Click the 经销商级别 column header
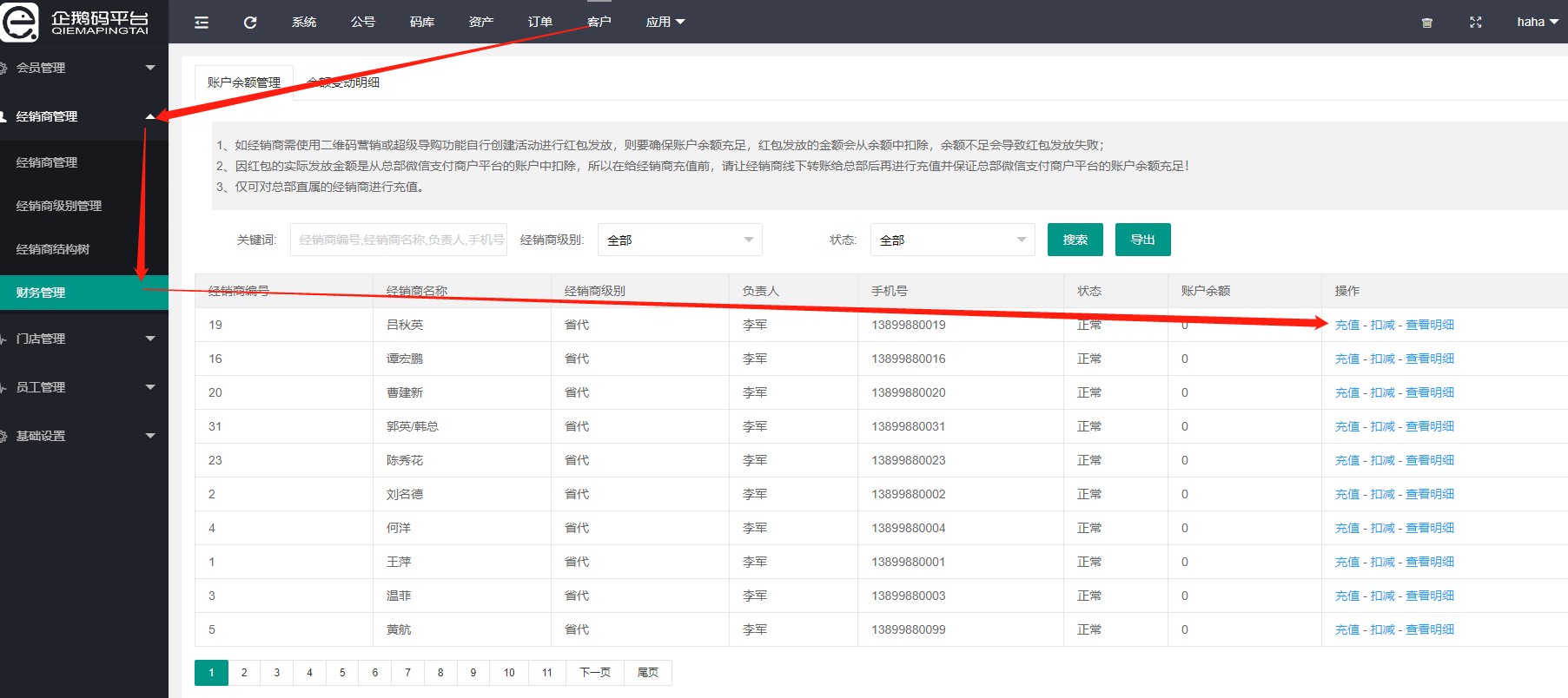The width and height of the screenshot is (1568, 698). point(595,291)
